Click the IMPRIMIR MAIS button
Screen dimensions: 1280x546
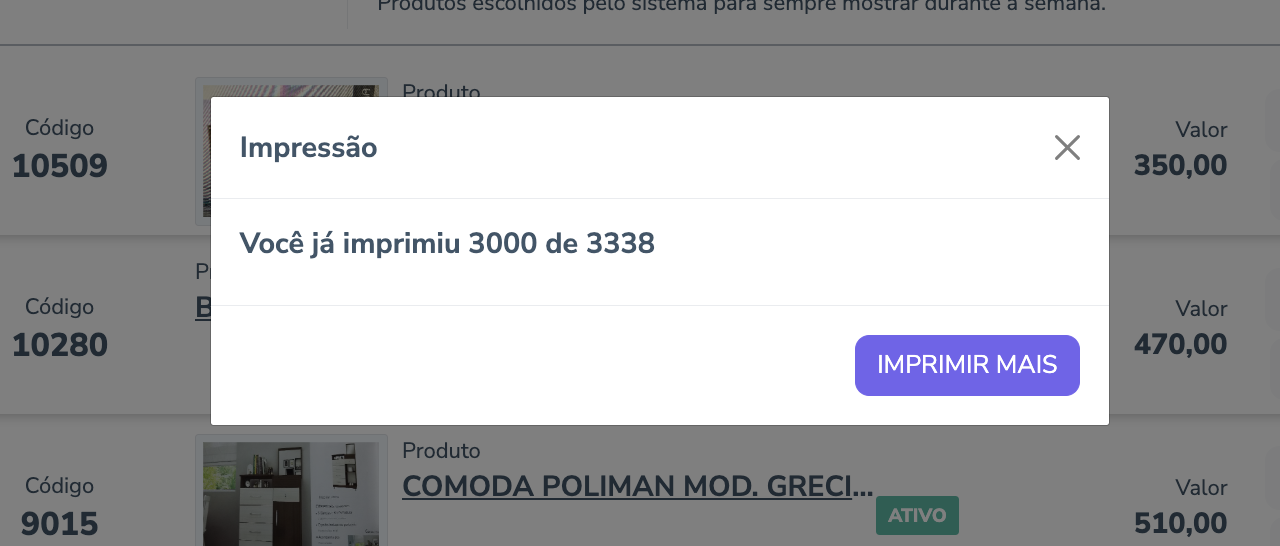(967, 365)
